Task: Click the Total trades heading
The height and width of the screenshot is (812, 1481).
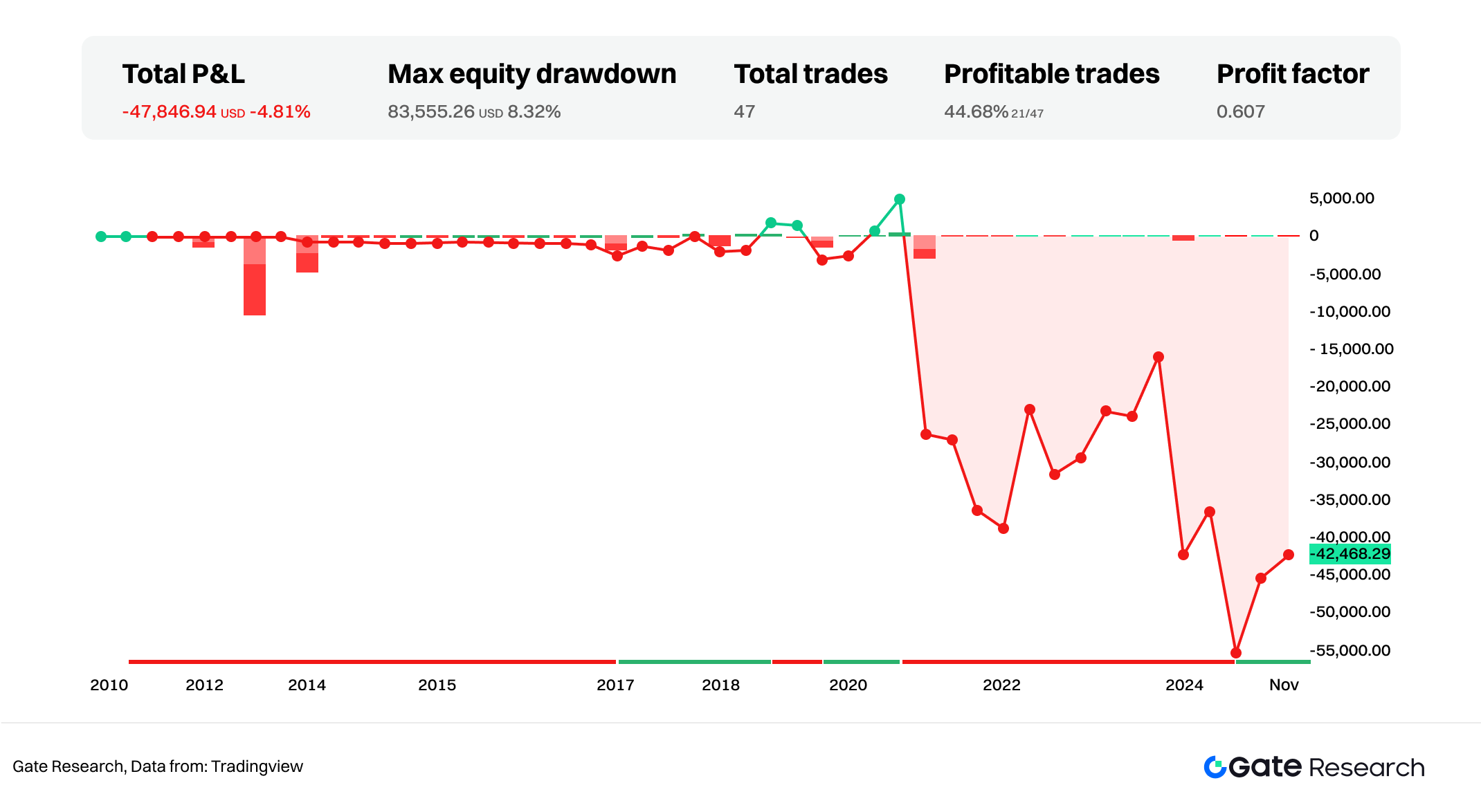Action: (810, 74)
